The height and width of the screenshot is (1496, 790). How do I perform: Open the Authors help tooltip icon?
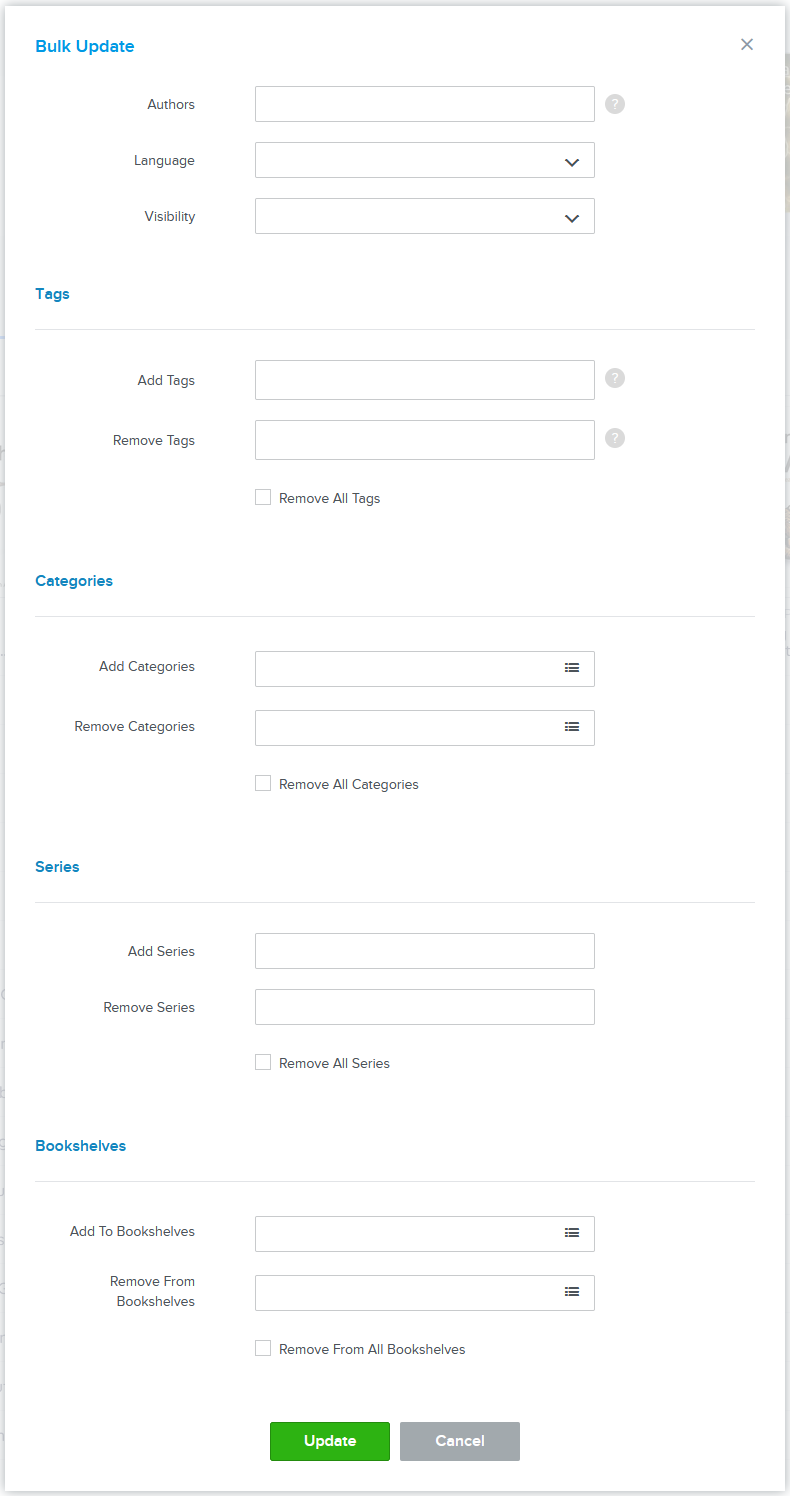615,104
